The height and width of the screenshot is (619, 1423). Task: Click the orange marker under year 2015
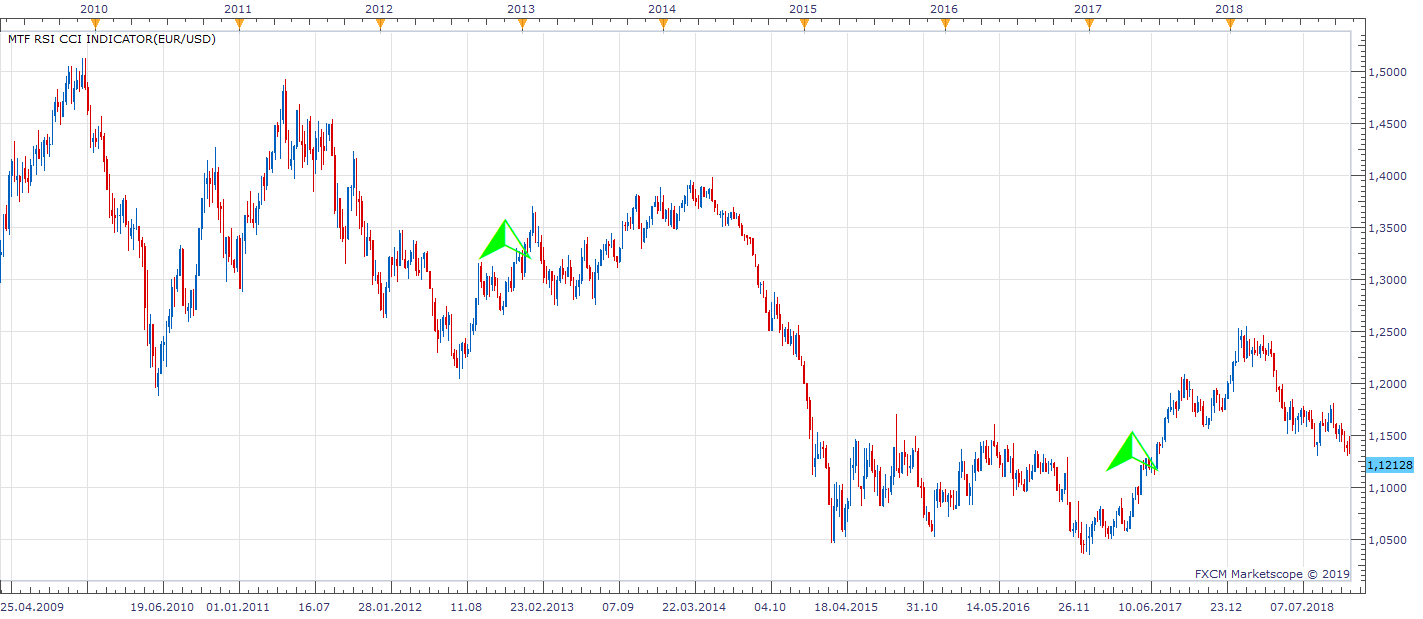tap(804, 24)
